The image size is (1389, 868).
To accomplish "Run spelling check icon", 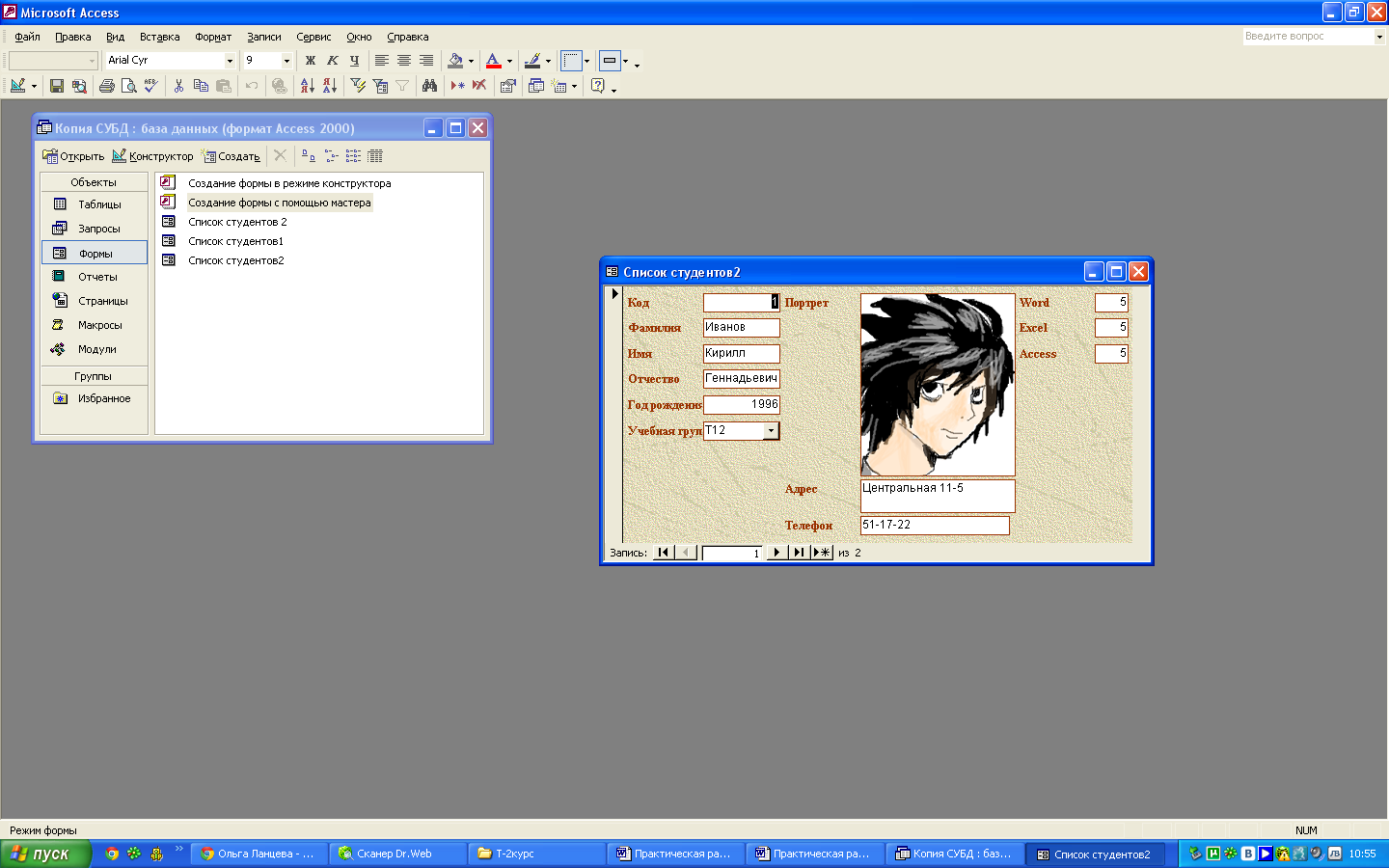I will tap(151, 86).
